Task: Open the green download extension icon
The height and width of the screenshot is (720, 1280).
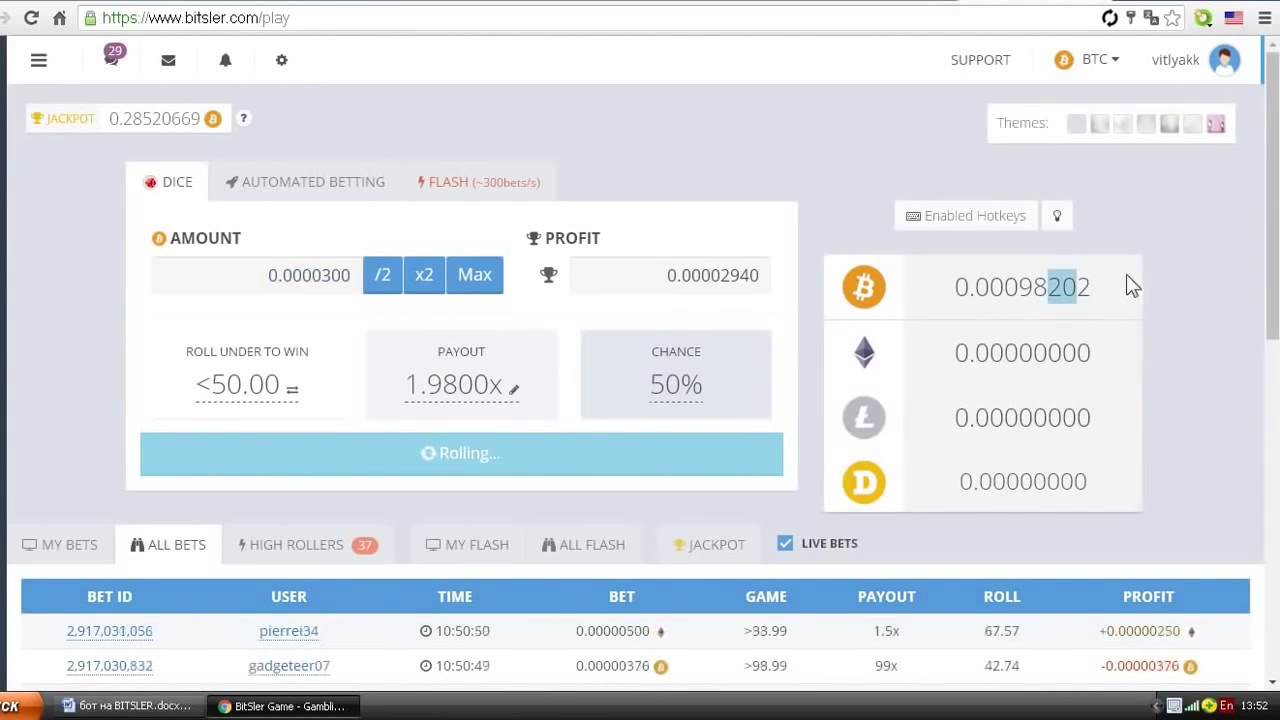Action: (1203, 18)
